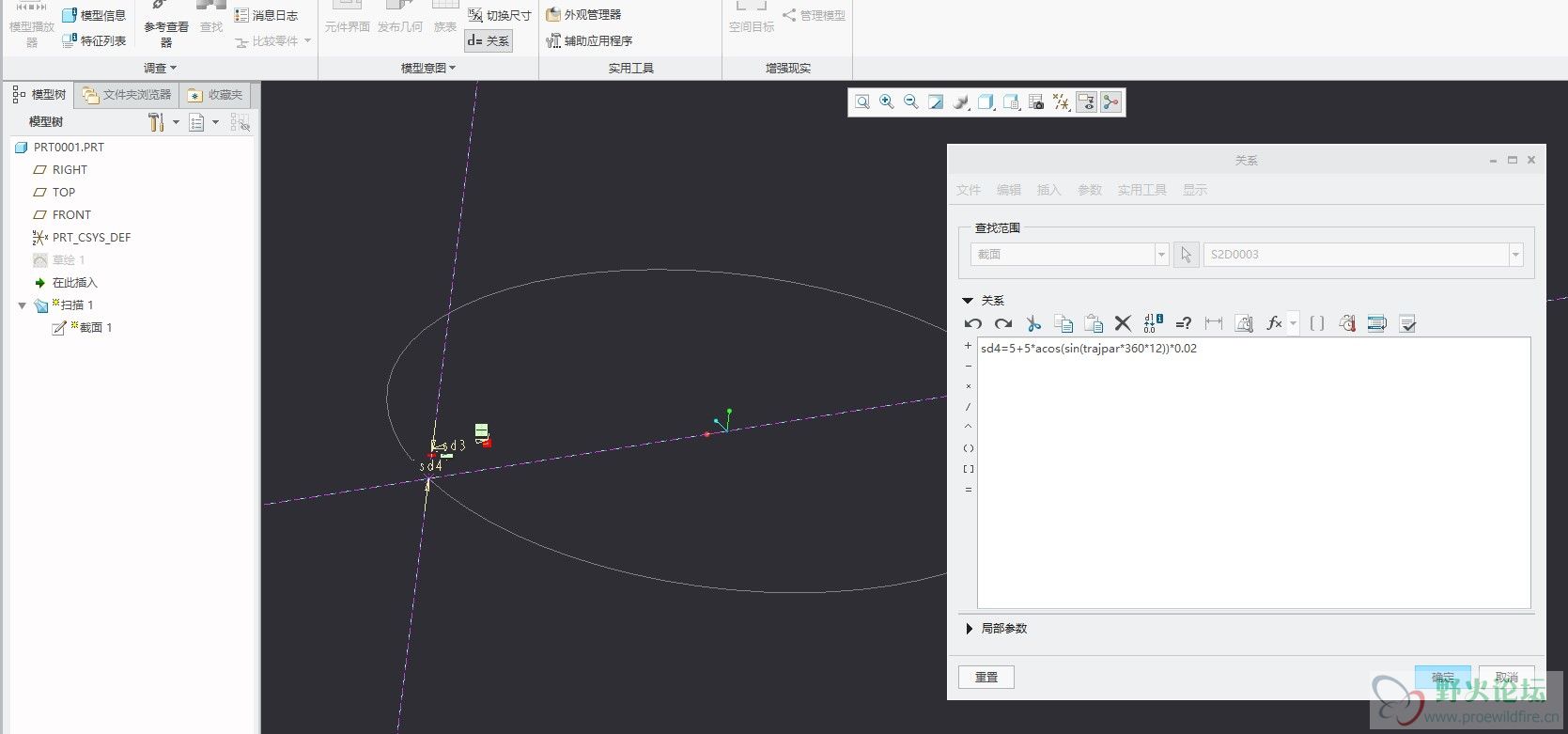Click the units thermometer icon in Relations toolbar
The width and height of the screenshot is (1568, 734).
click(x=1347, y=323)
